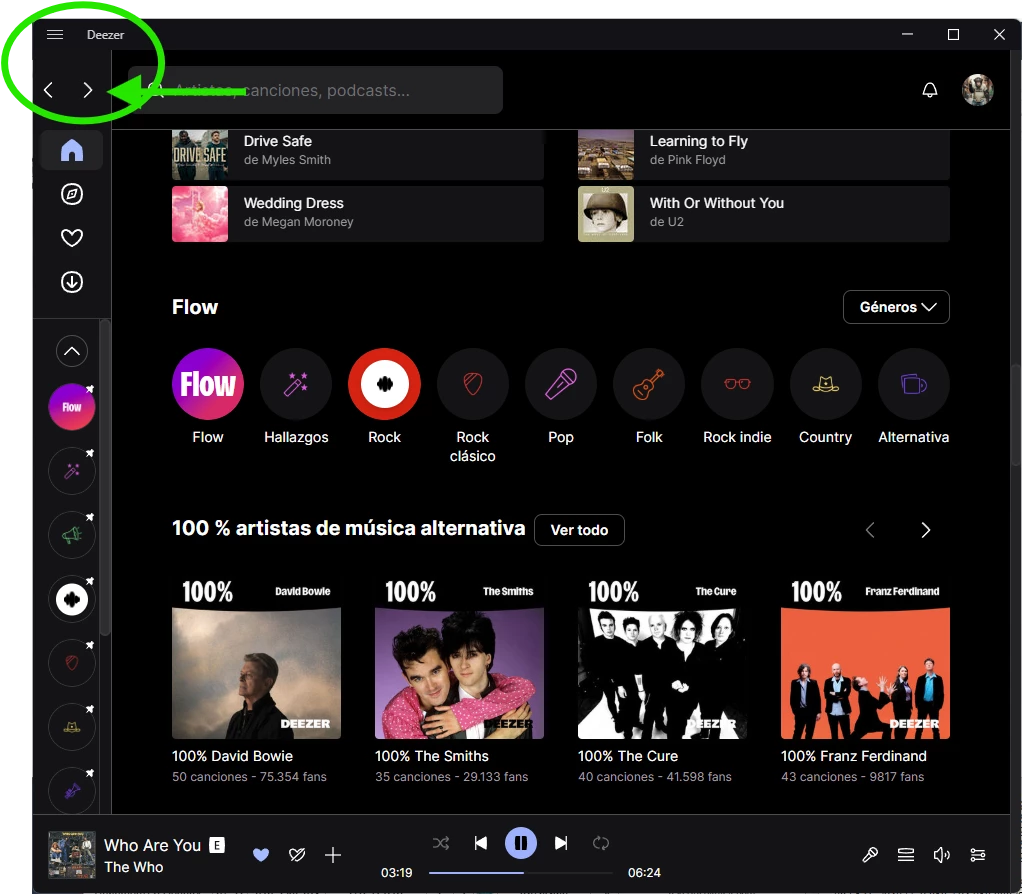The height and width of the screenshot is (894, 1022).
Task: Open the 100% The Smiths playlist cover
Action: click(460, 655)
